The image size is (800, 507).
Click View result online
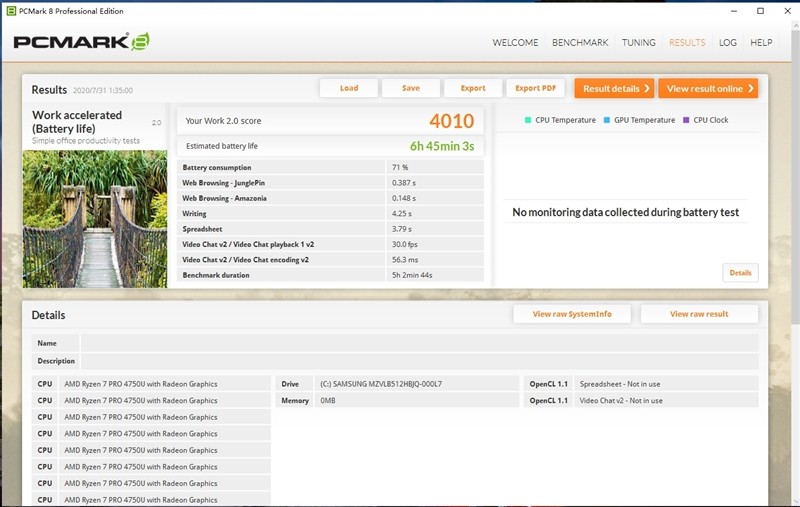click(x=708, y=88)
